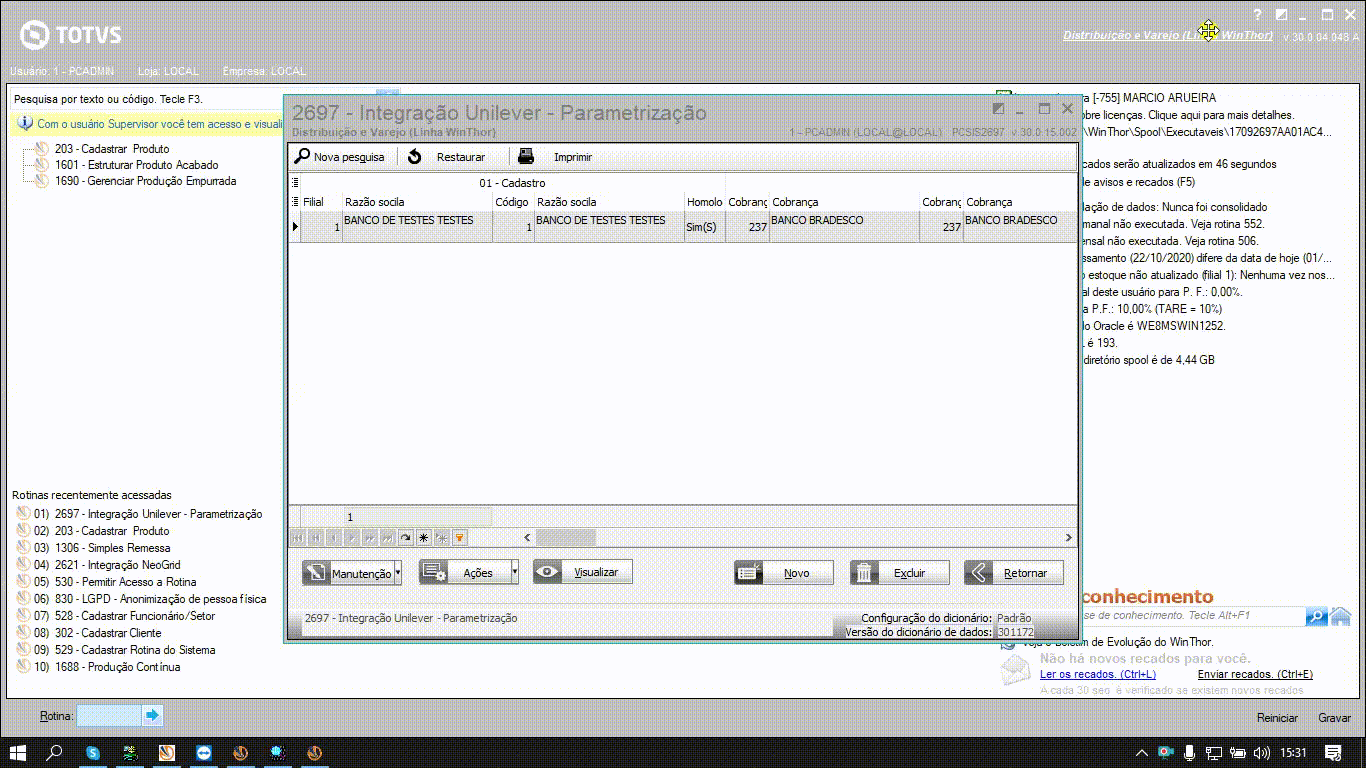The width and height of the screenshot is (1366, 768).
Task: Click the orange filter navigator icon
Action: (x=460, y=538)
